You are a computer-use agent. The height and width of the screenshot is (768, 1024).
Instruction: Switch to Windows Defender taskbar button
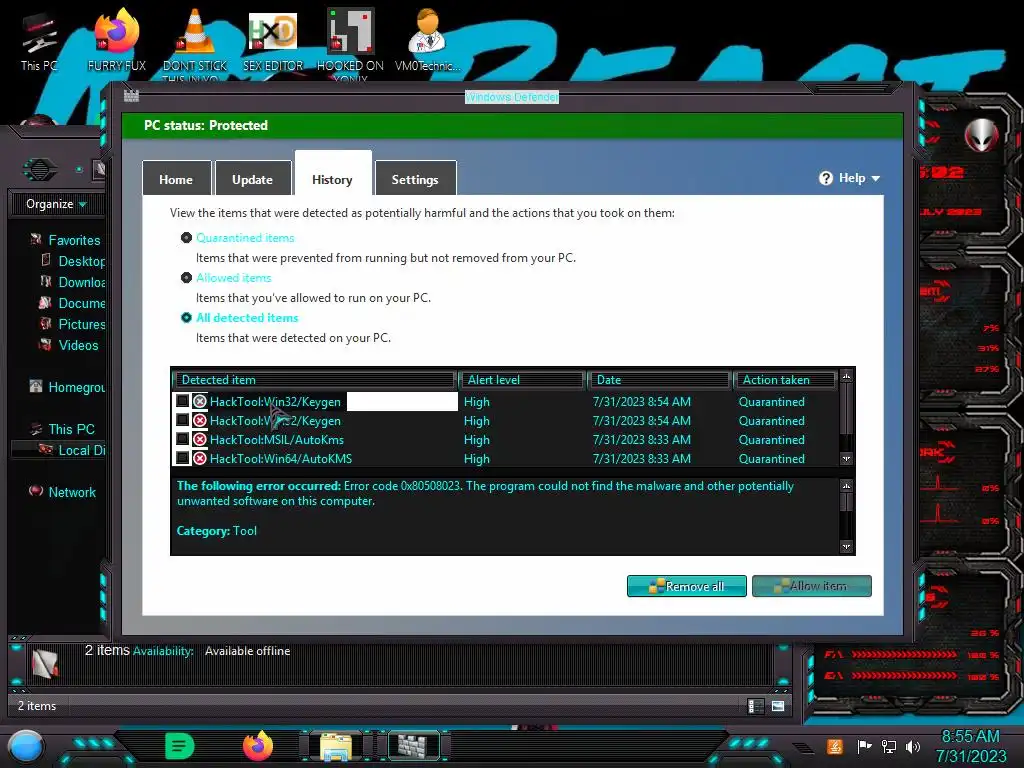coord(413,746)
